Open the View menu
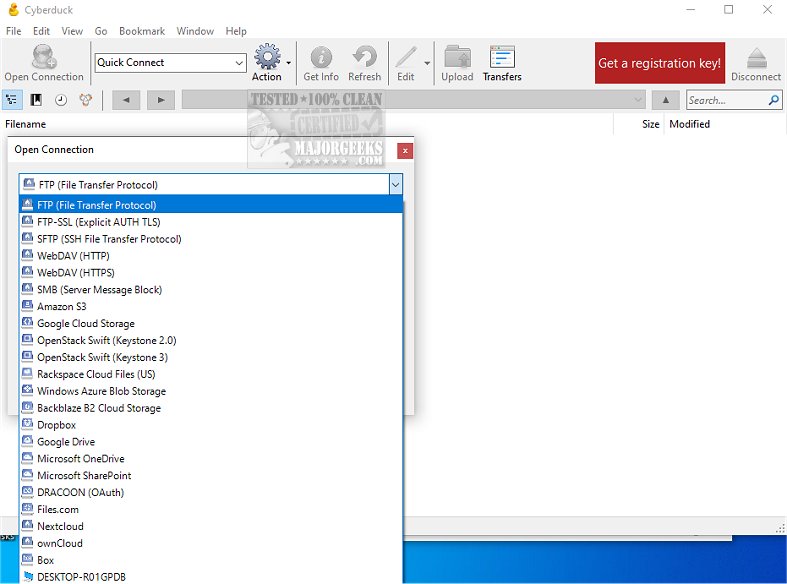 [x=72, y=31]
